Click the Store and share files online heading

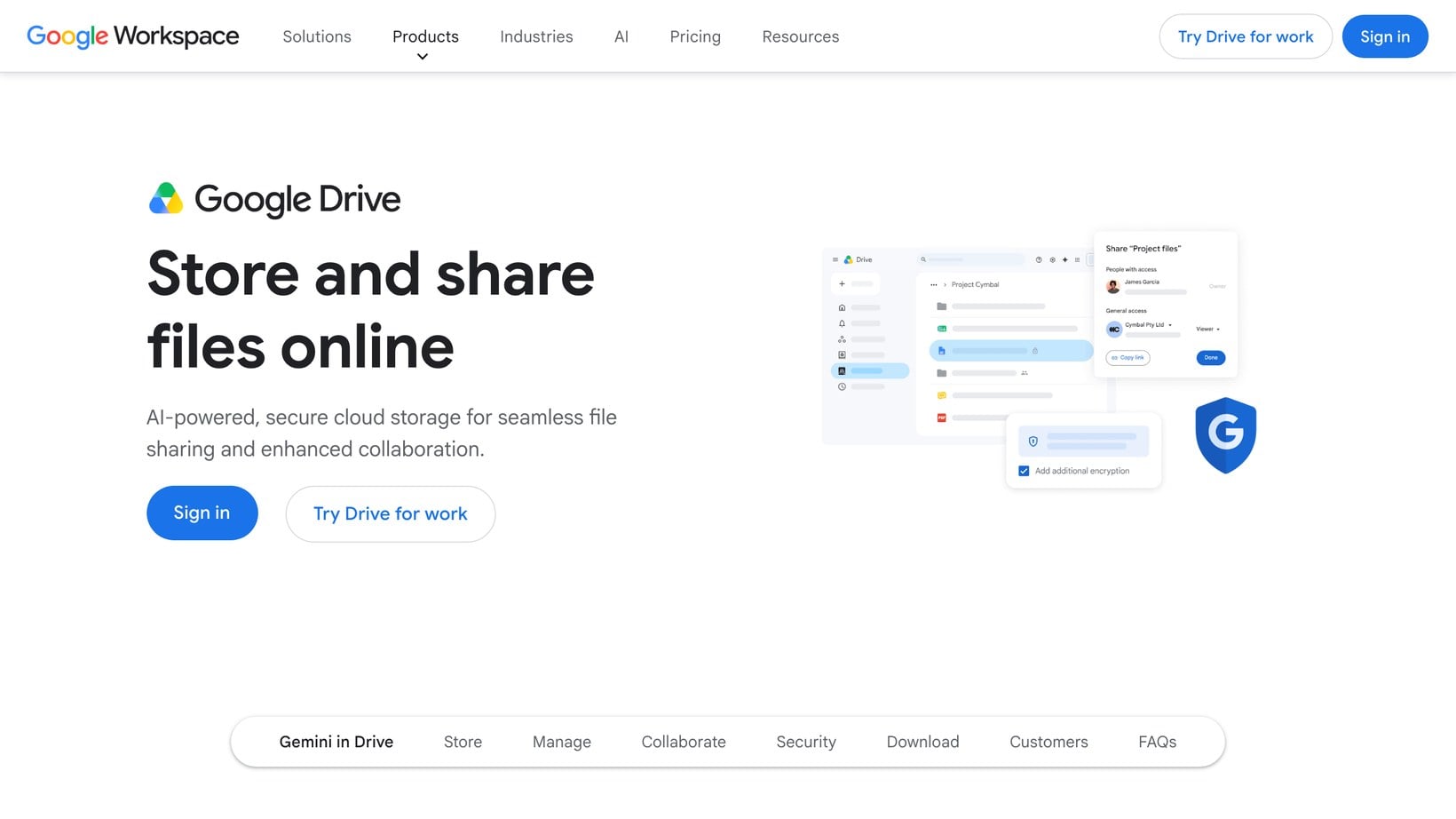[371, 310]
